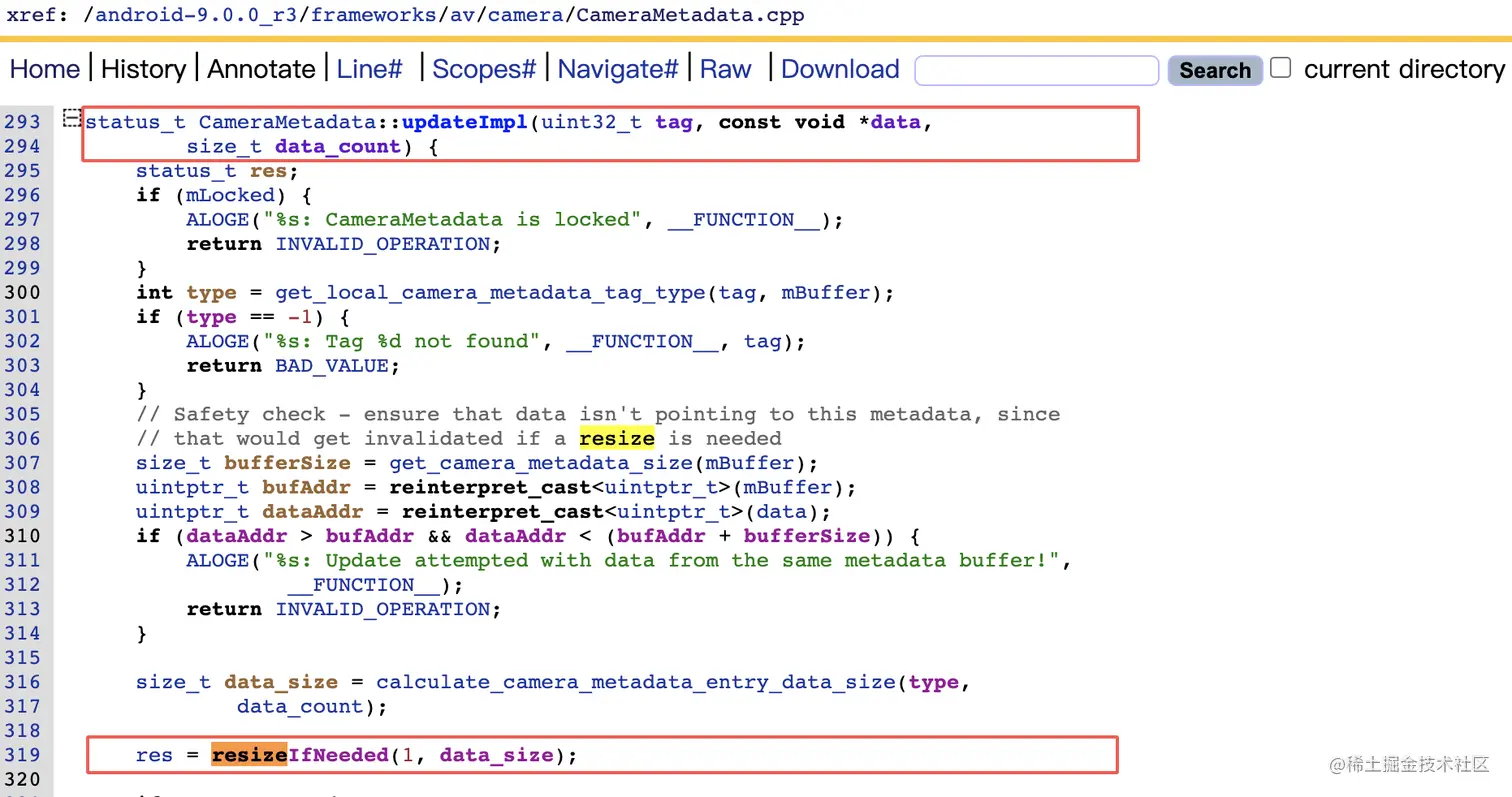Jump to line number 307
1512x797 pixels.
[x=22, y=462]
